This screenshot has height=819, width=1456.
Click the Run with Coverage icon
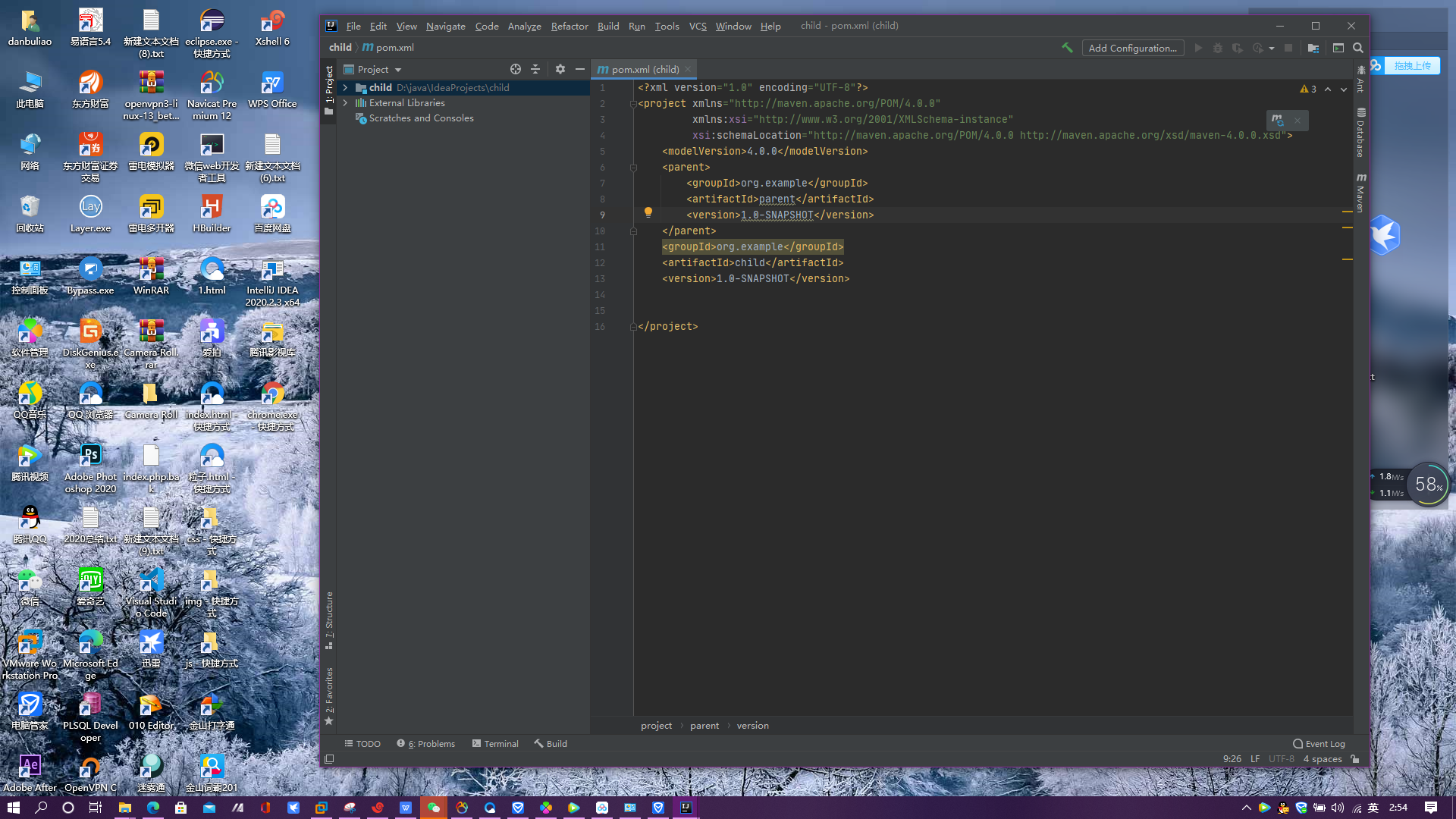click(x=1238, y=48)
